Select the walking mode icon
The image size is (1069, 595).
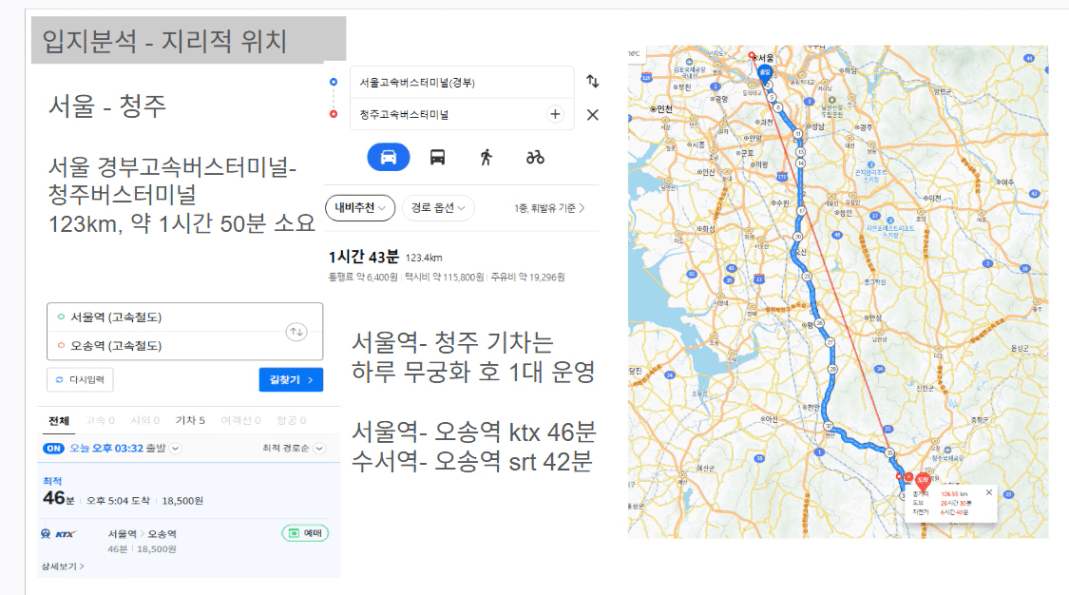[486, 157]
